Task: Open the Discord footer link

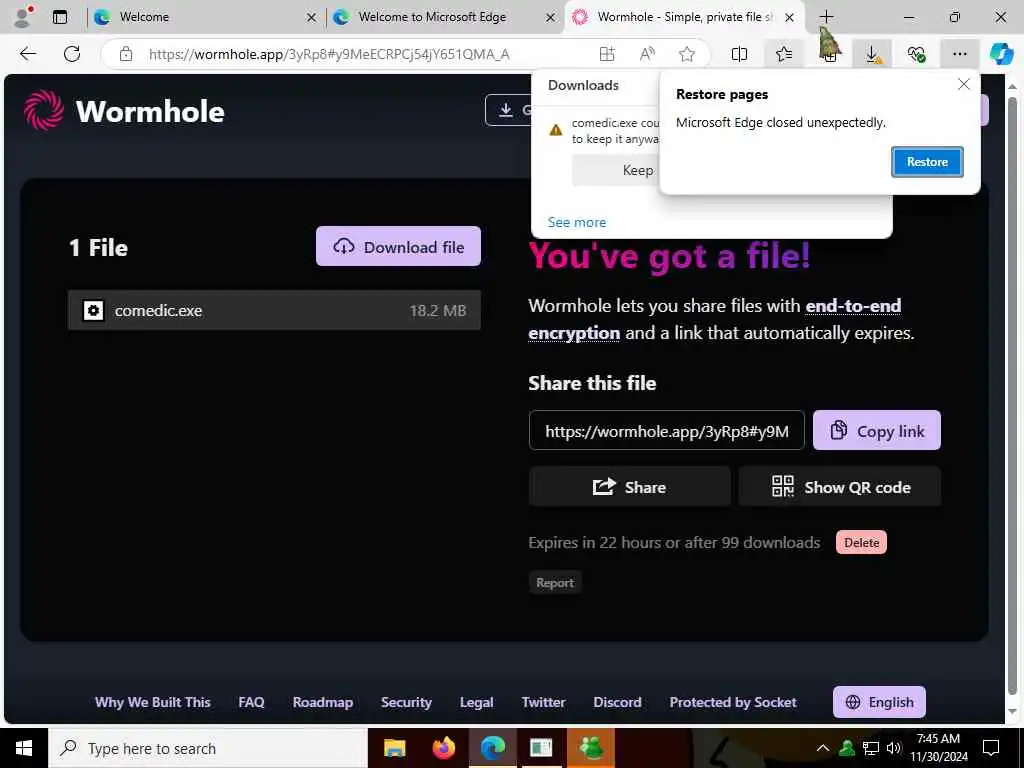Action: (x=617, y=702)
